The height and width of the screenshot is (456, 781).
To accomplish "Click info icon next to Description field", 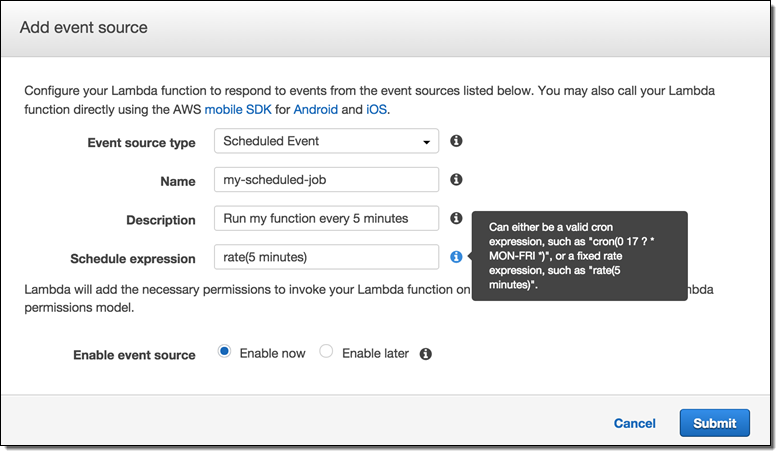I will point(456,218).
